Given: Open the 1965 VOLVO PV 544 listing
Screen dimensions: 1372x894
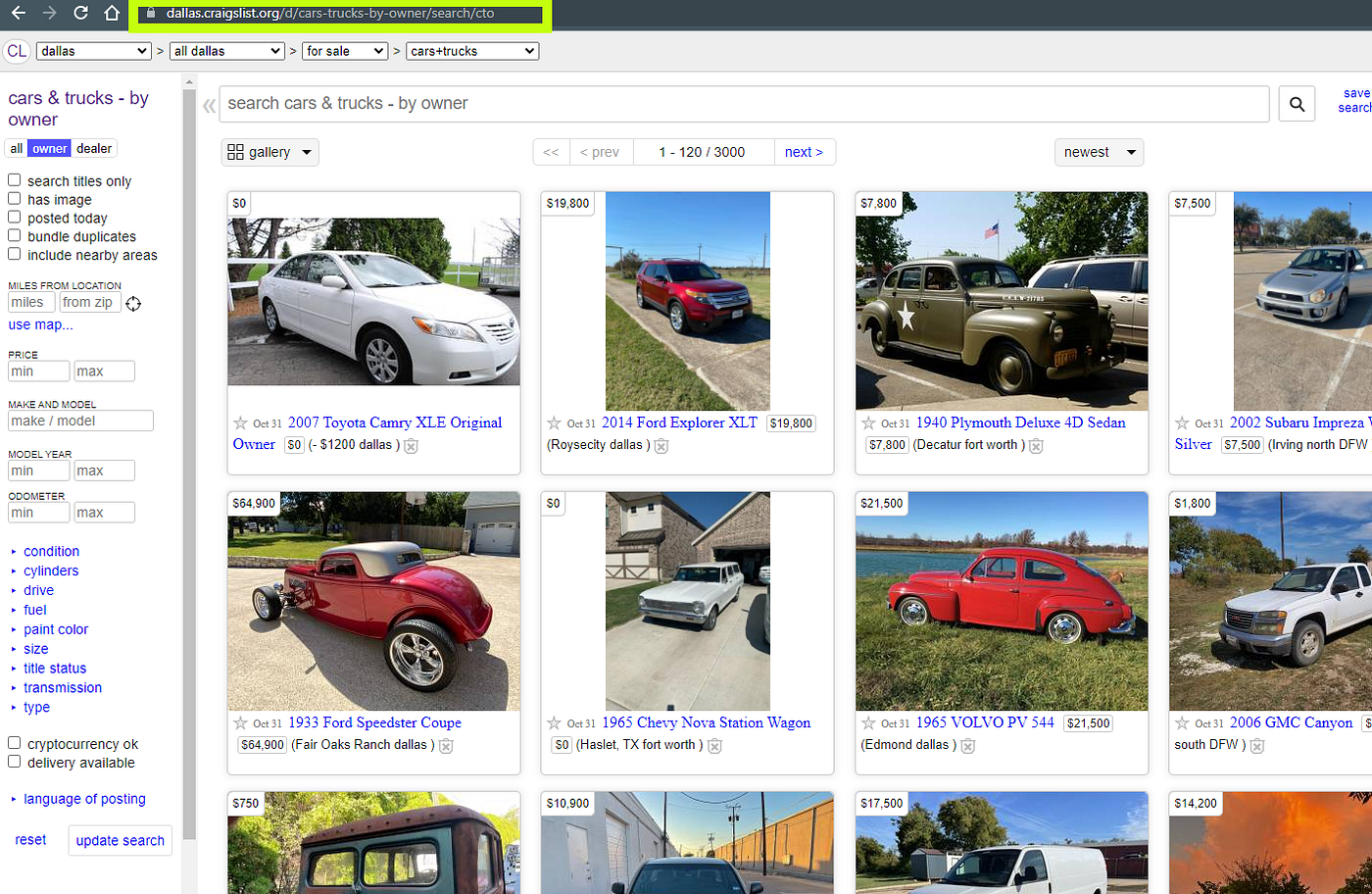Looking at the screenshot, I should tap(985, 722).
